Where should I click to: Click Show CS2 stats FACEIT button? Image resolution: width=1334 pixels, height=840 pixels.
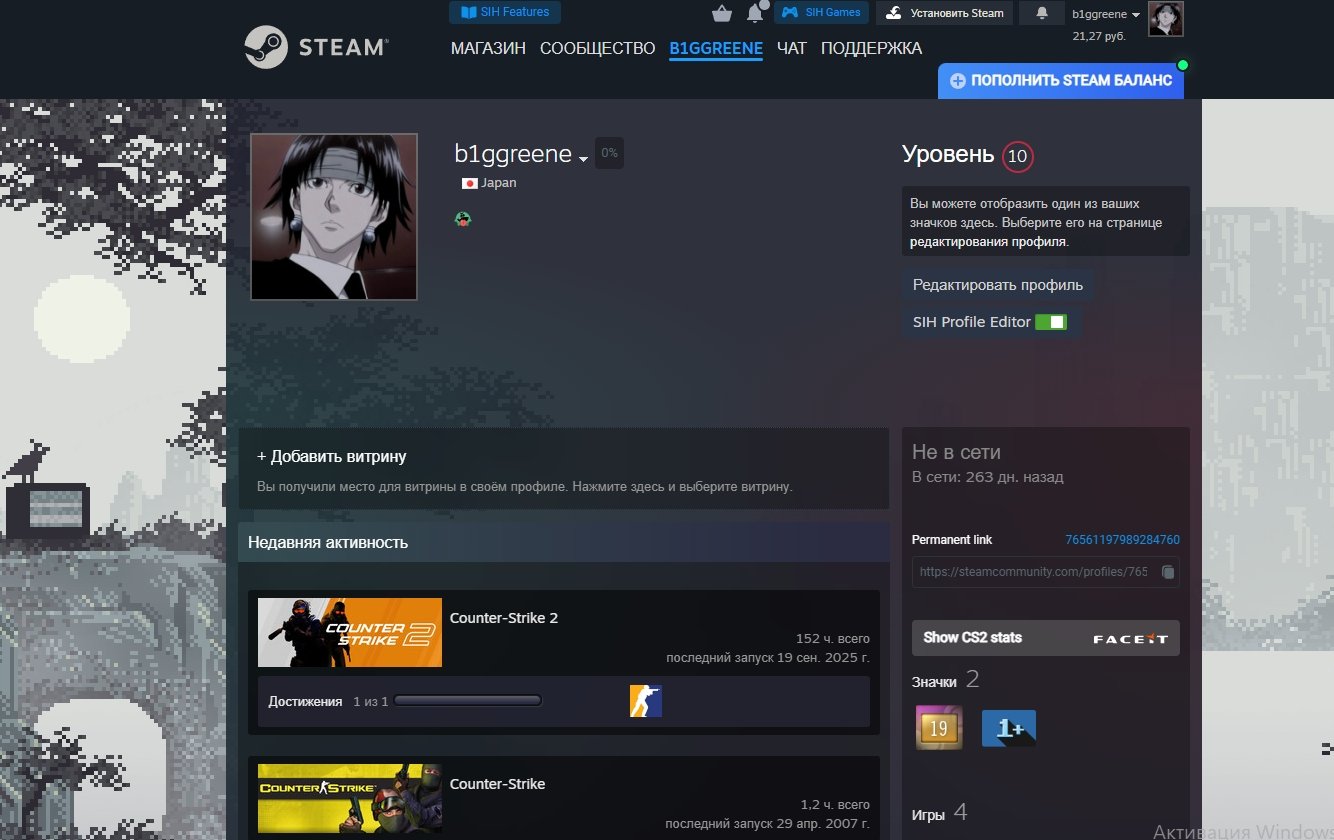pos(1046,638)
